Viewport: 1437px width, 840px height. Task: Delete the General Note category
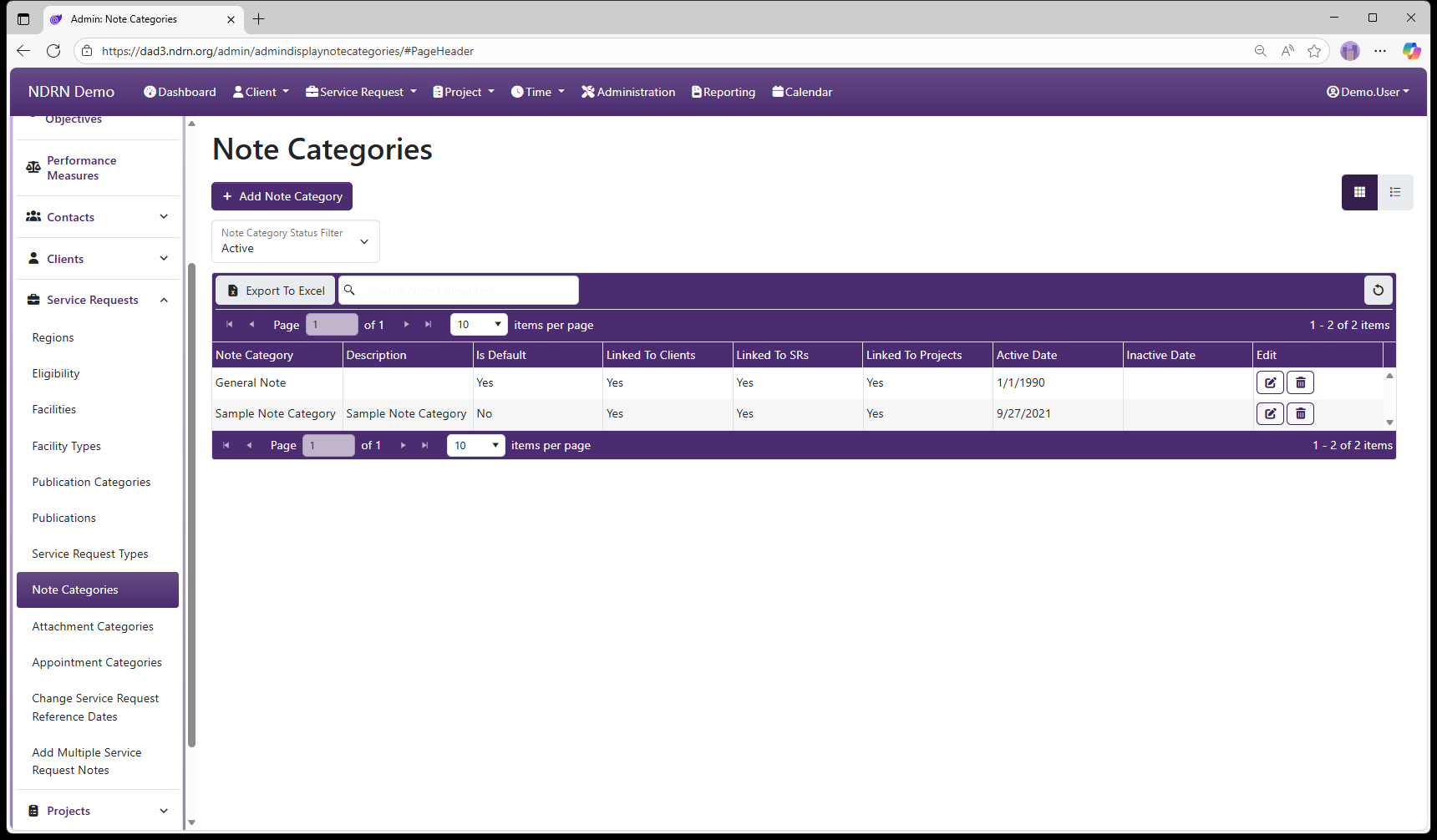tap(1300, 382)
